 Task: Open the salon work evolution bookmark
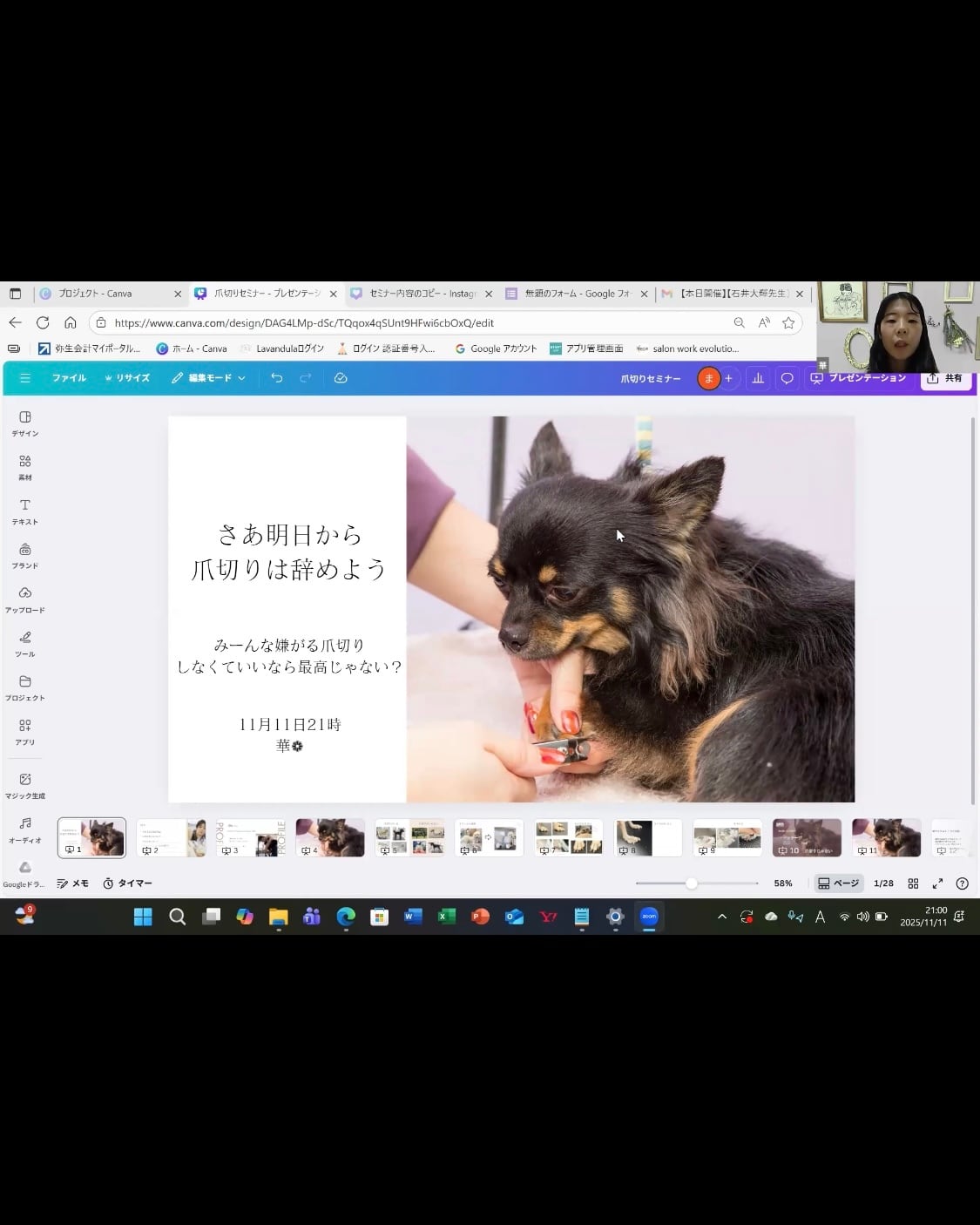[688, 349]
